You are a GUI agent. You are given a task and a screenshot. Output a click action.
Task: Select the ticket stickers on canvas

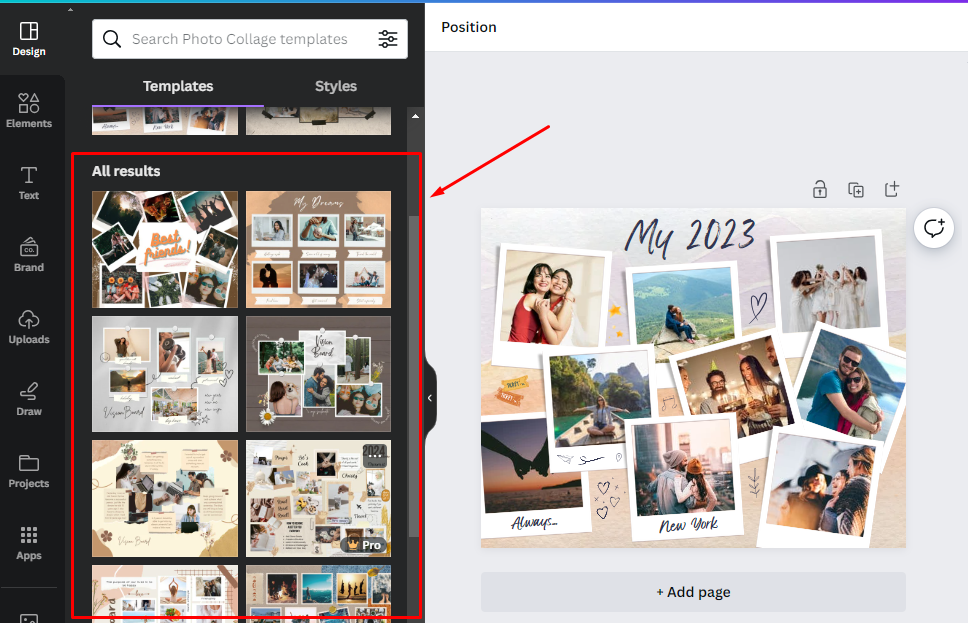(512, 390)
